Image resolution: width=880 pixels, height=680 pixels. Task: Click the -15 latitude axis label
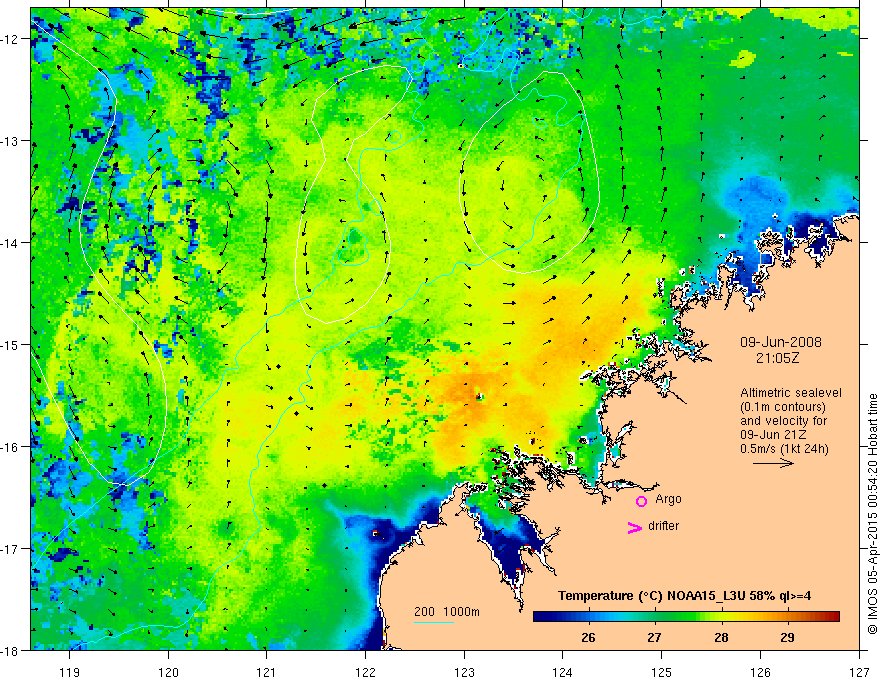tap(11, 344)
